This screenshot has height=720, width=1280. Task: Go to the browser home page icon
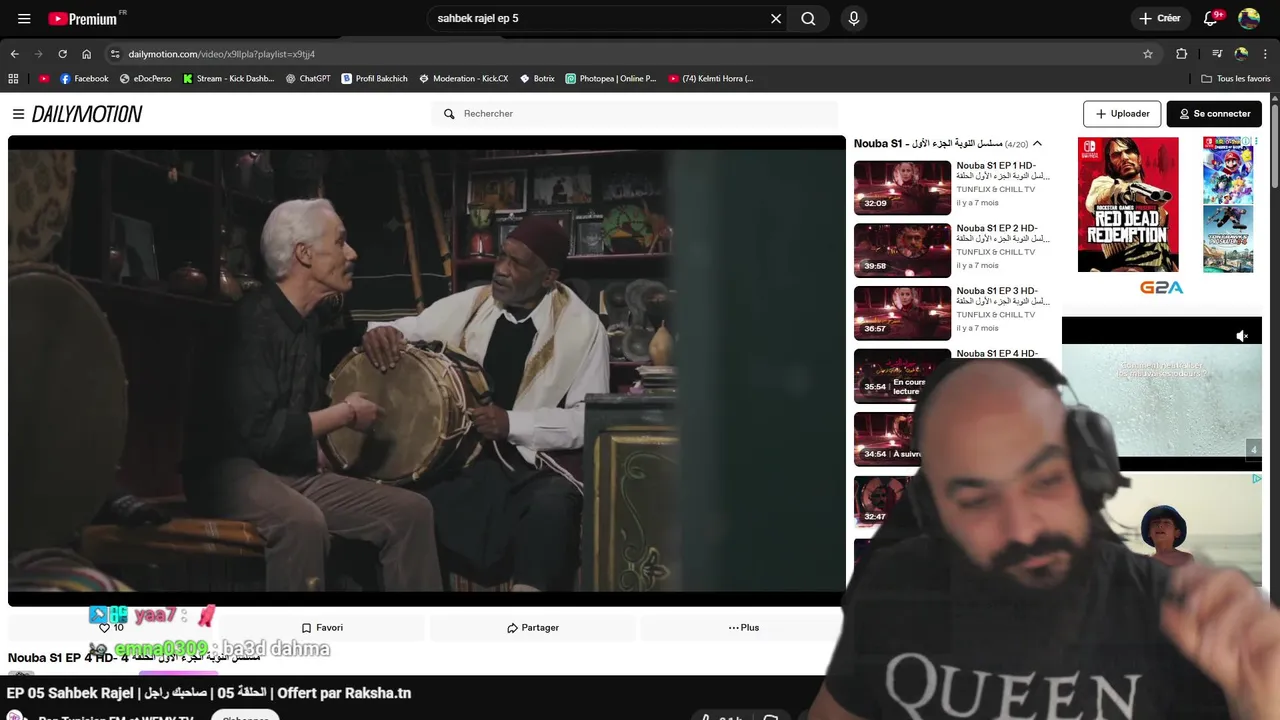coord(86,54)
